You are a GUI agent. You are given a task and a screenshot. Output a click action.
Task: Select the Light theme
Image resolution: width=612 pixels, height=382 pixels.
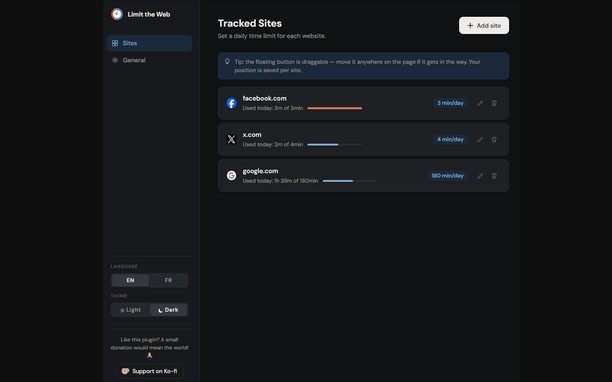click(130, 310)
